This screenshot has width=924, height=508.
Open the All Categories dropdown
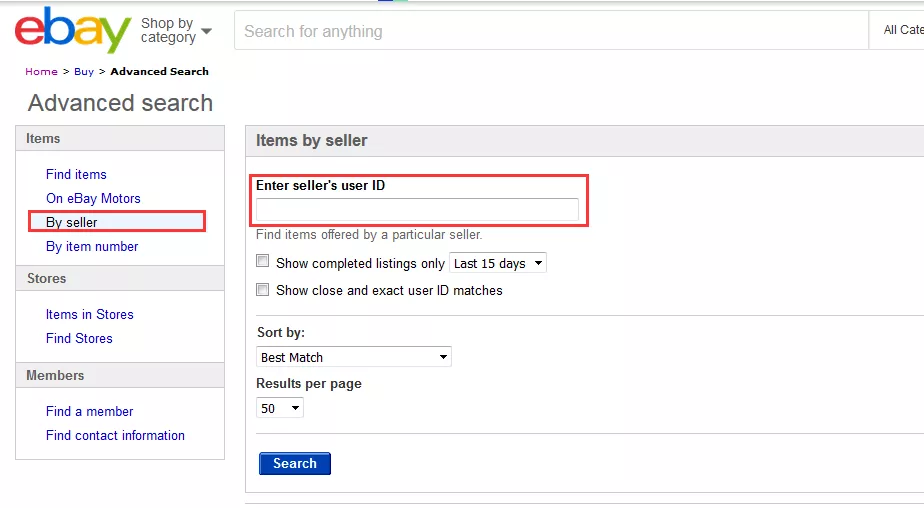tap(902, 31)
